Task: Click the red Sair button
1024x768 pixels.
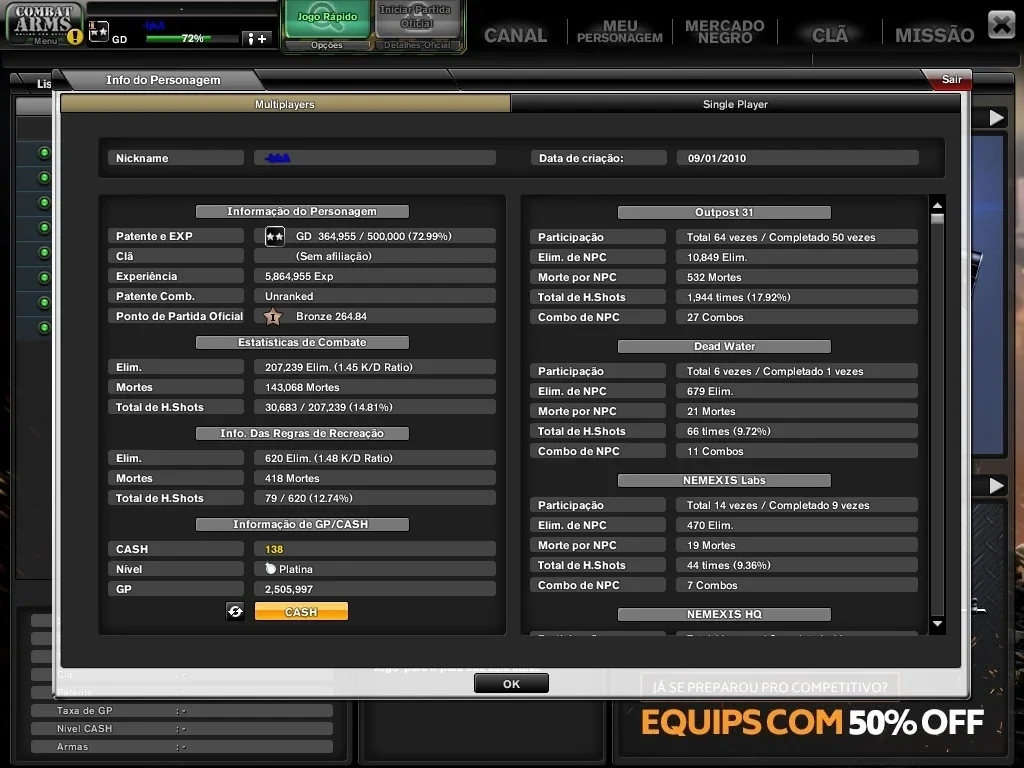Action: (951, 80)
